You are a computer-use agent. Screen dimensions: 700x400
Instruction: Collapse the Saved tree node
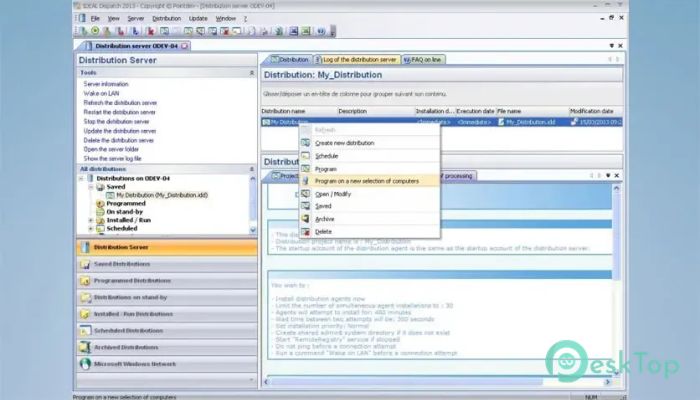point(91,187)
